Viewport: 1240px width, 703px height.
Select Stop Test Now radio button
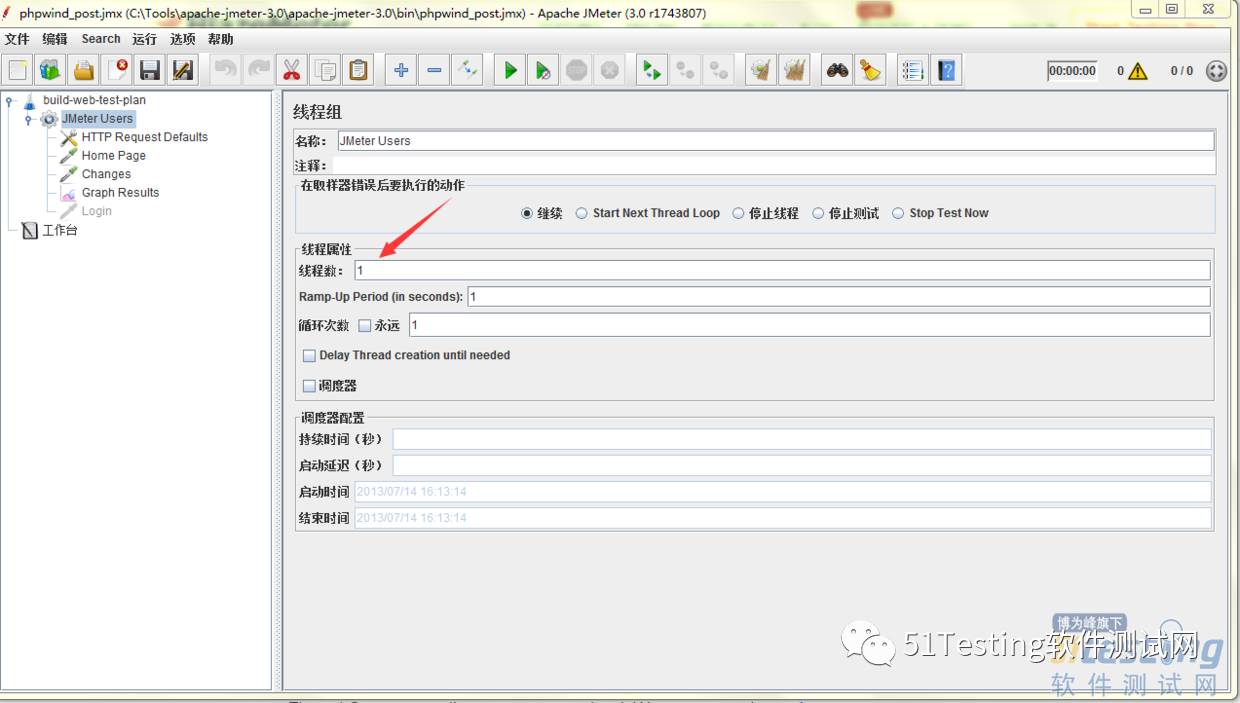point(898,213)
